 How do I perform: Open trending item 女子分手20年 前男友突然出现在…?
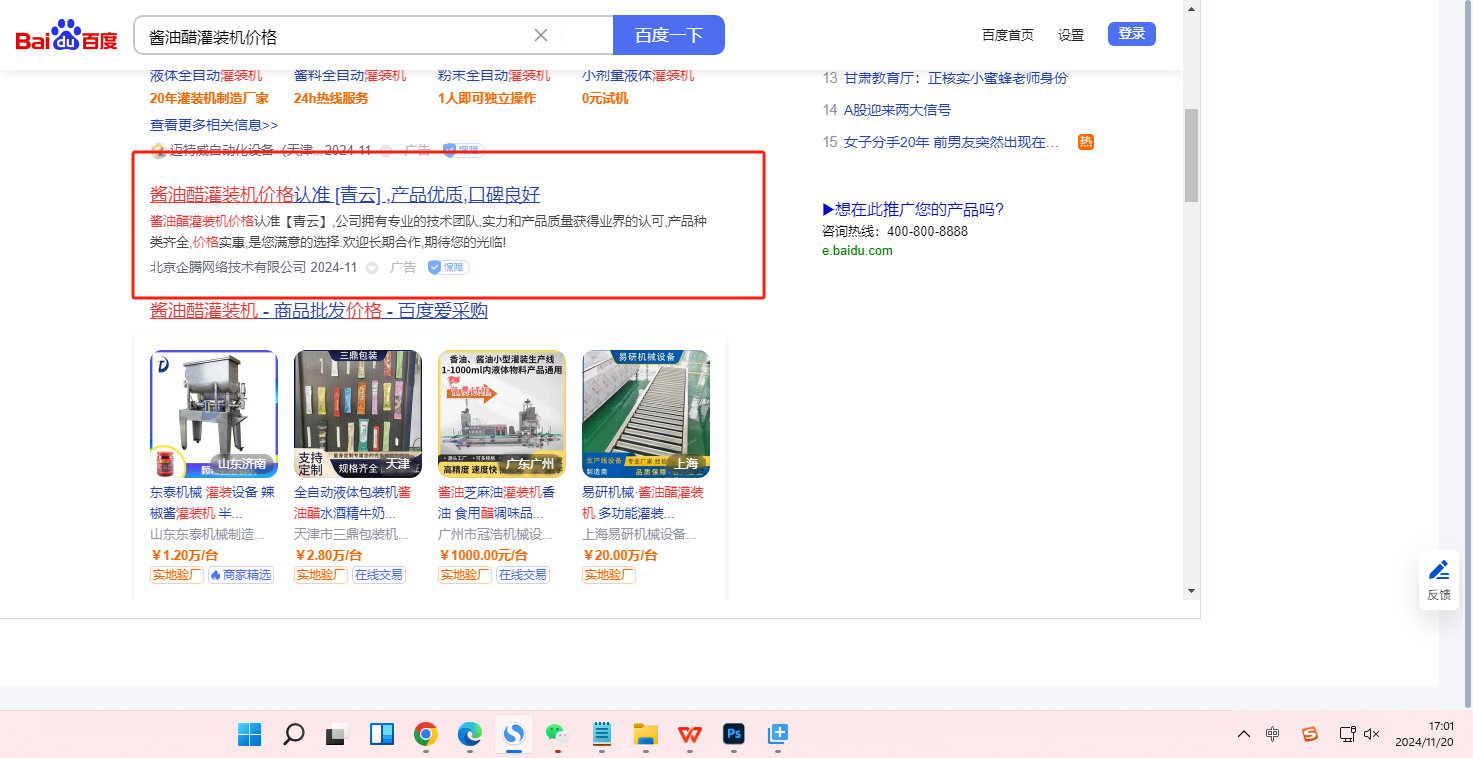coord(951,142)
